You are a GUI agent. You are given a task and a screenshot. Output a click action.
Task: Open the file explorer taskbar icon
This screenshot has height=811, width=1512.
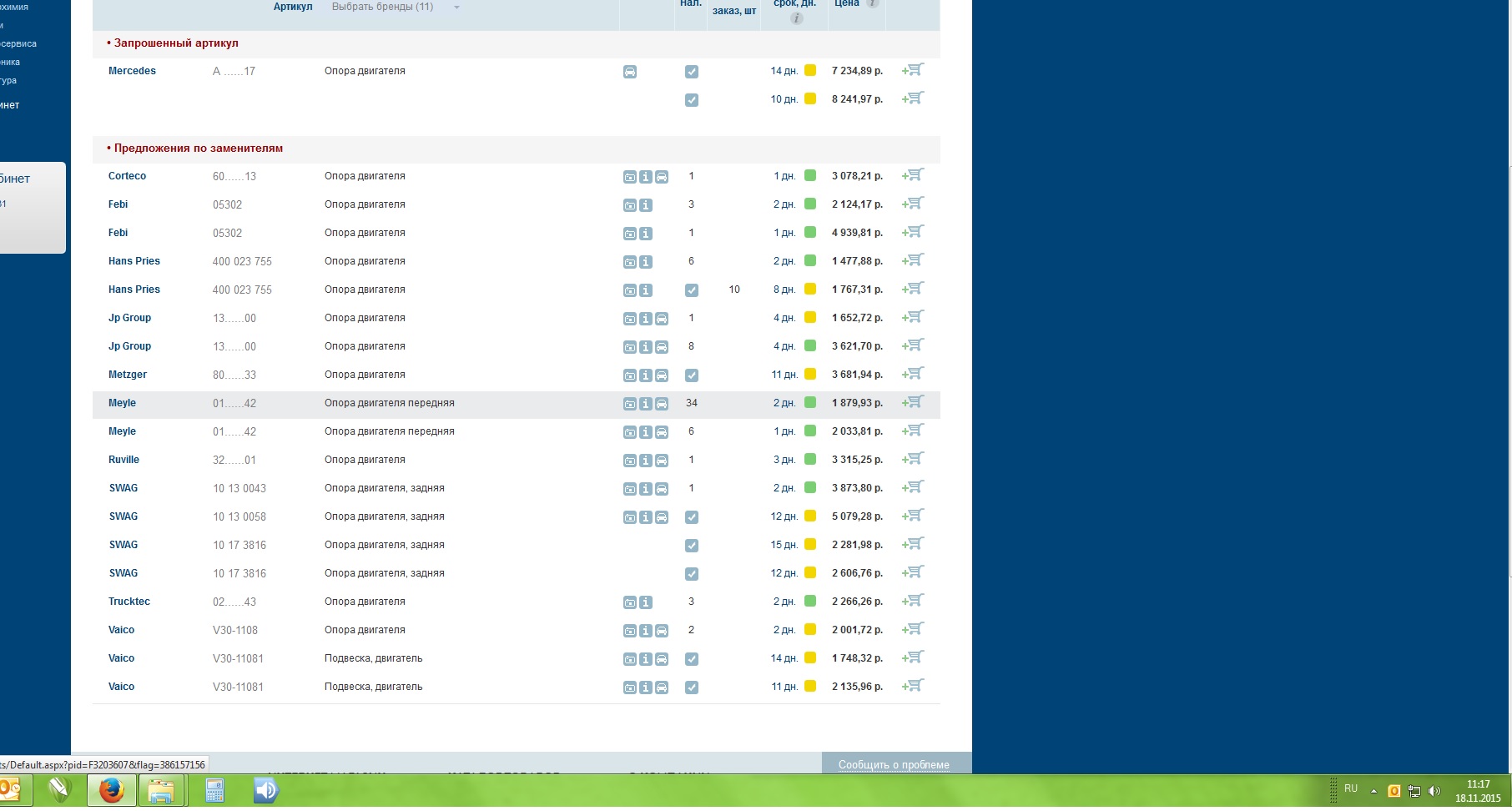tap(161, 789)
